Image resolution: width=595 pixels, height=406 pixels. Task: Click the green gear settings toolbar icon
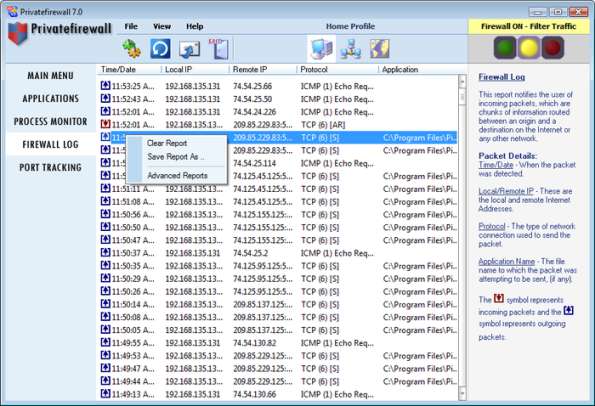(131, 49)
